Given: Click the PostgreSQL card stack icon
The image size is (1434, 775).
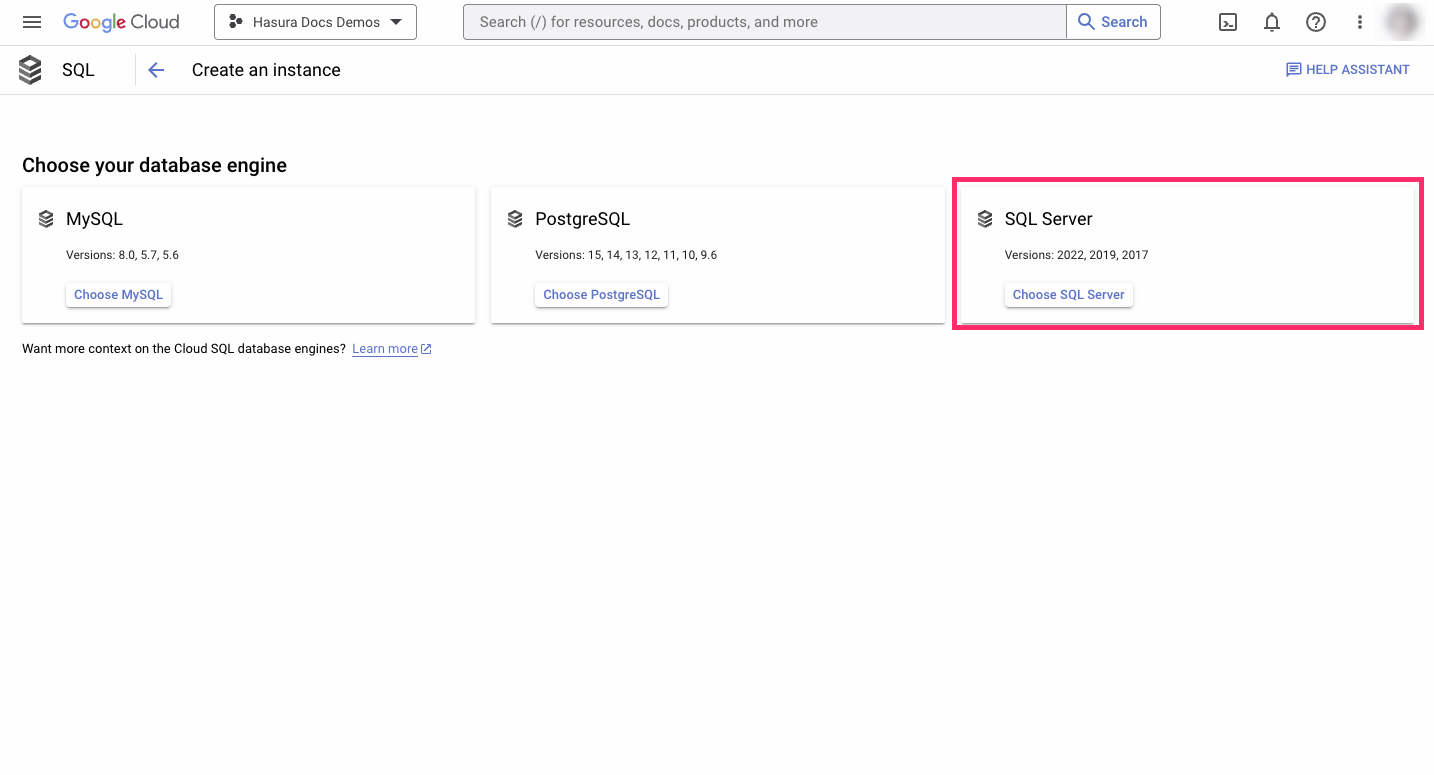Looking at the screenshot, I should pos(515,219).
